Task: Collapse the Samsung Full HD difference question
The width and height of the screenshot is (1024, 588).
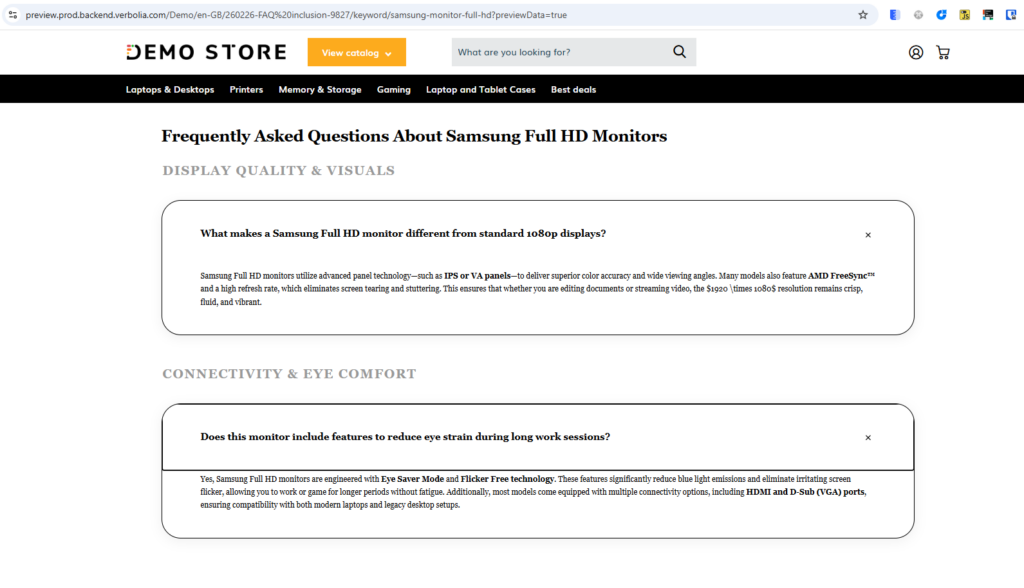Action: (868, 235)
